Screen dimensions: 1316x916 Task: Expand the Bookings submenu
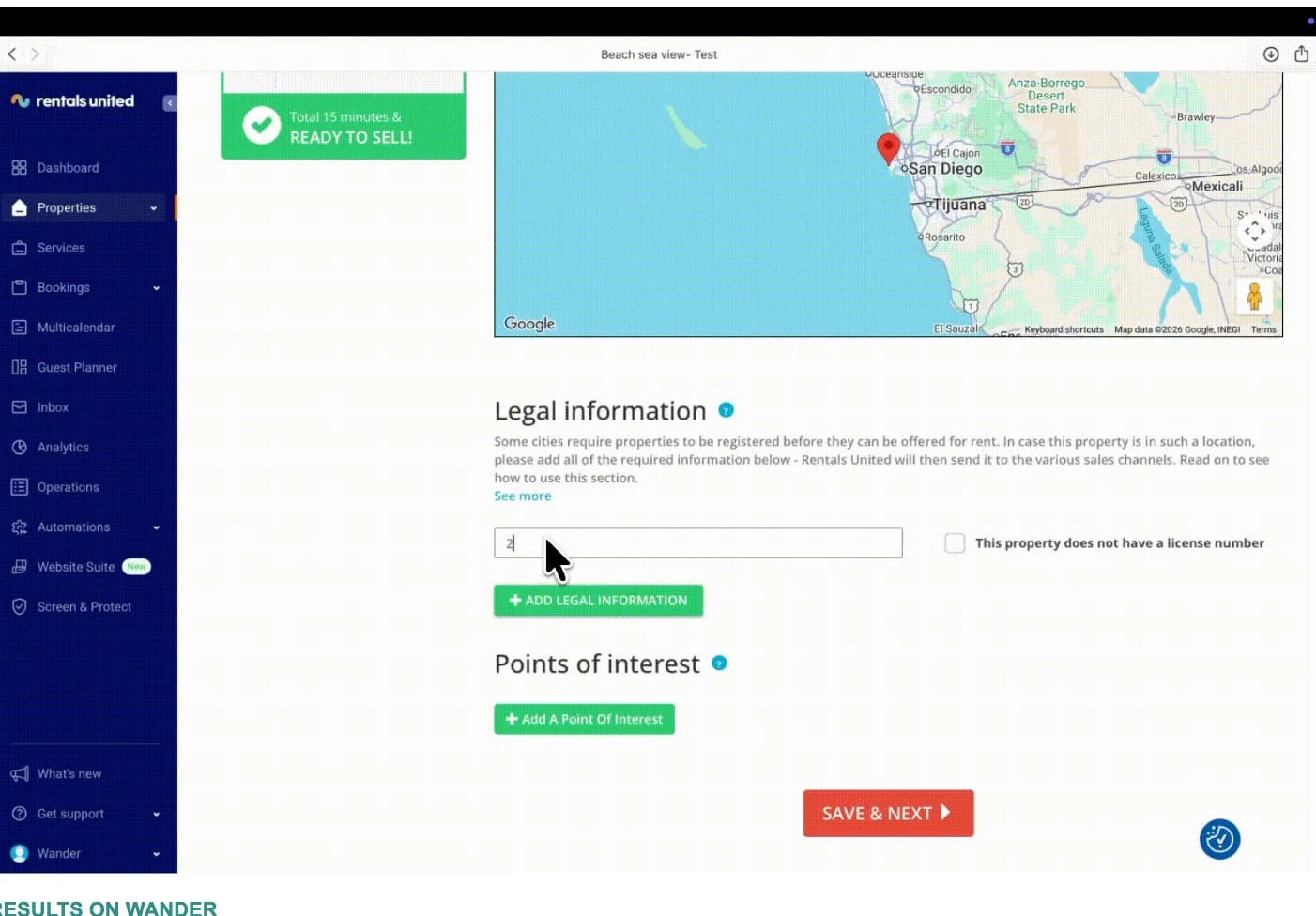click(156, 288)
